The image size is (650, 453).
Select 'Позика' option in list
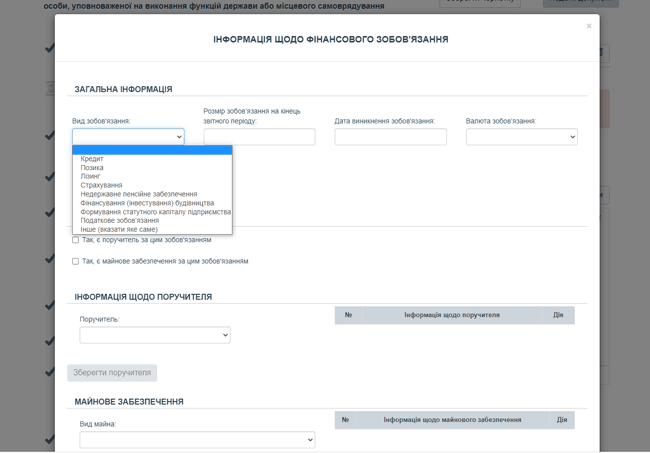coord(92,168)
